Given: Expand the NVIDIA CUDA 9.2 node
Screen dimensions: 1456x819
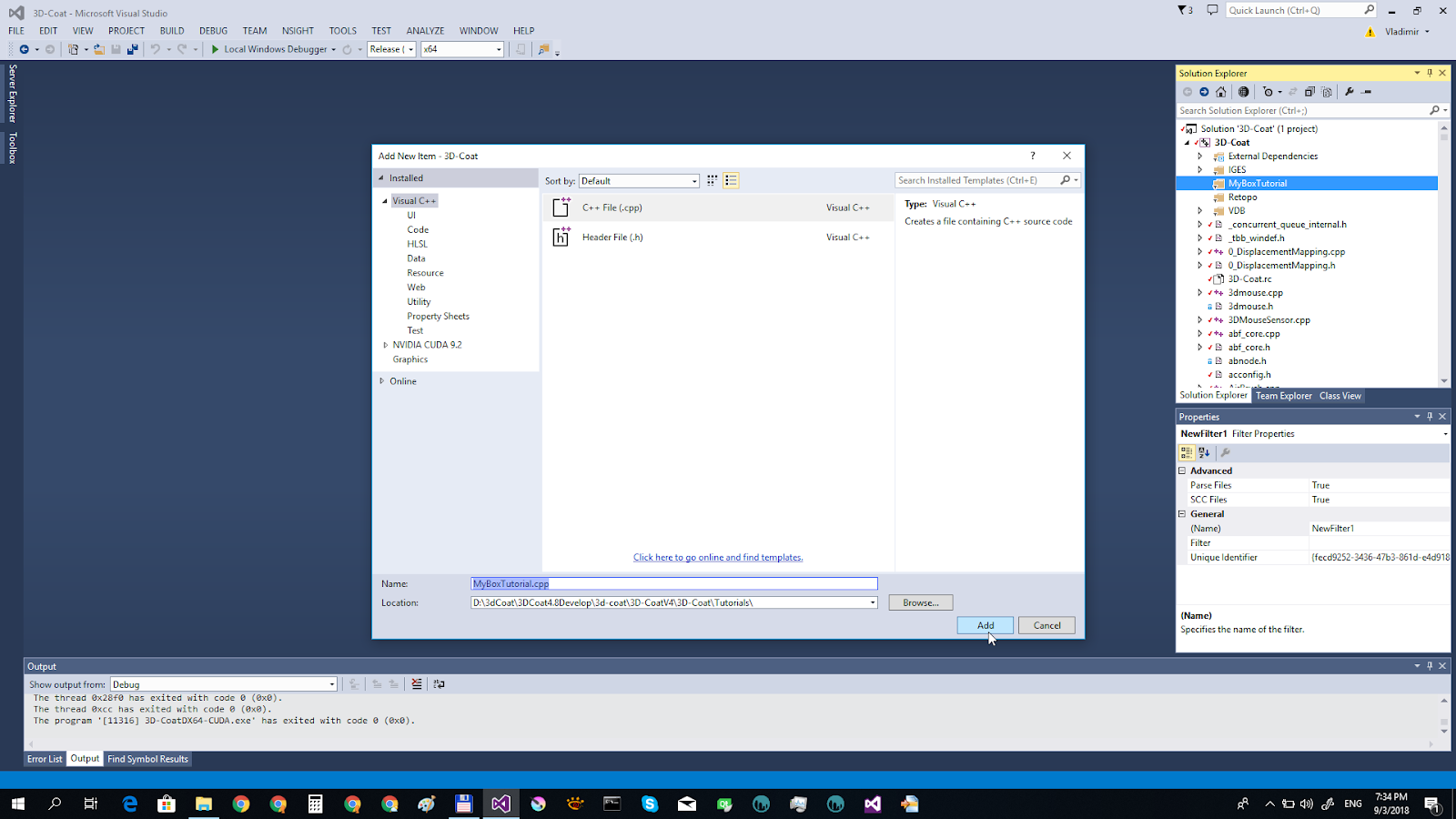Looking at the screenshot, I should tap(385, 345).
